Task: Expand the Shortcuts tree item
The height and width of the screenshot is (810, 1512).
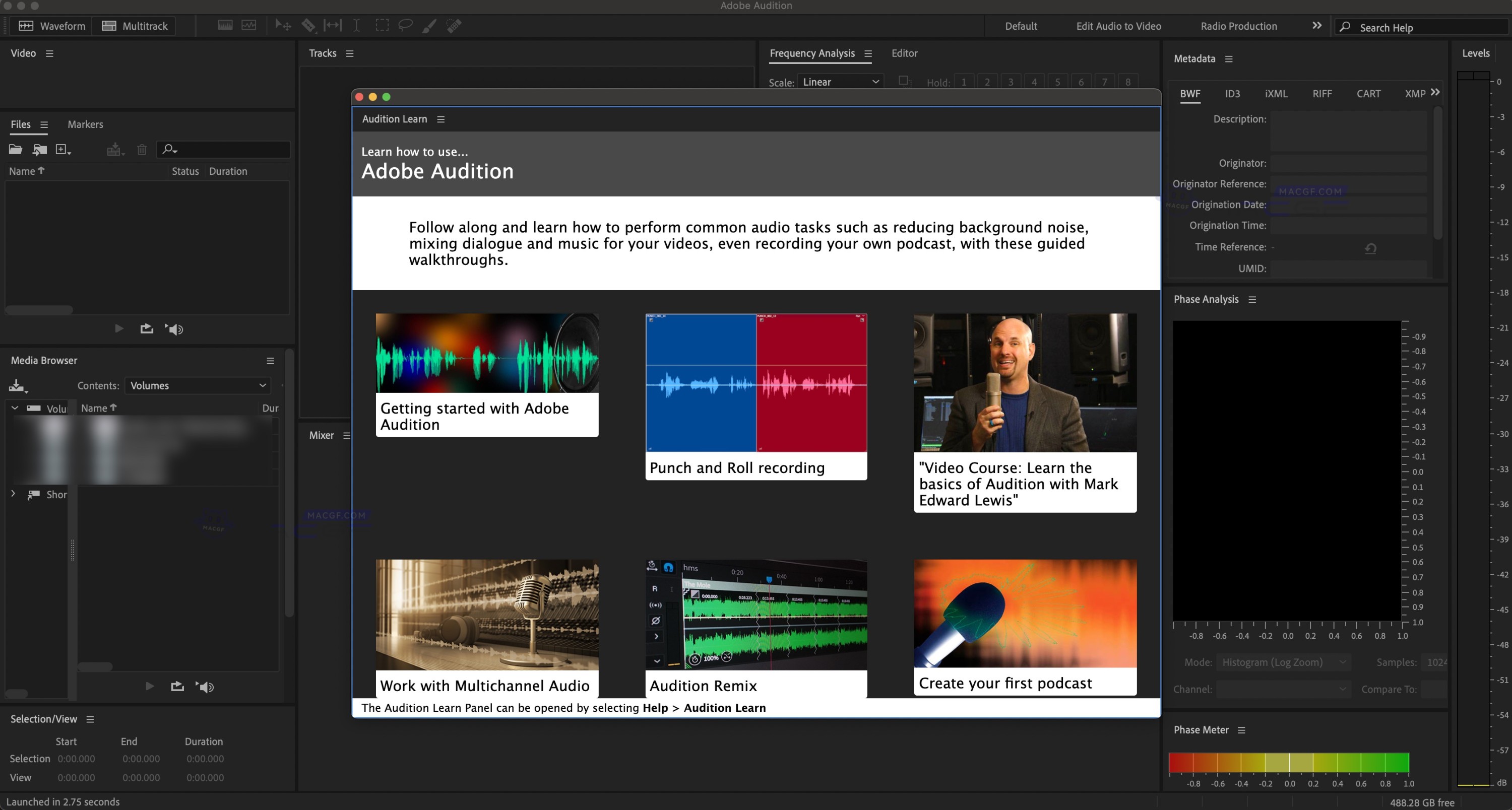Action: (13, 494)
